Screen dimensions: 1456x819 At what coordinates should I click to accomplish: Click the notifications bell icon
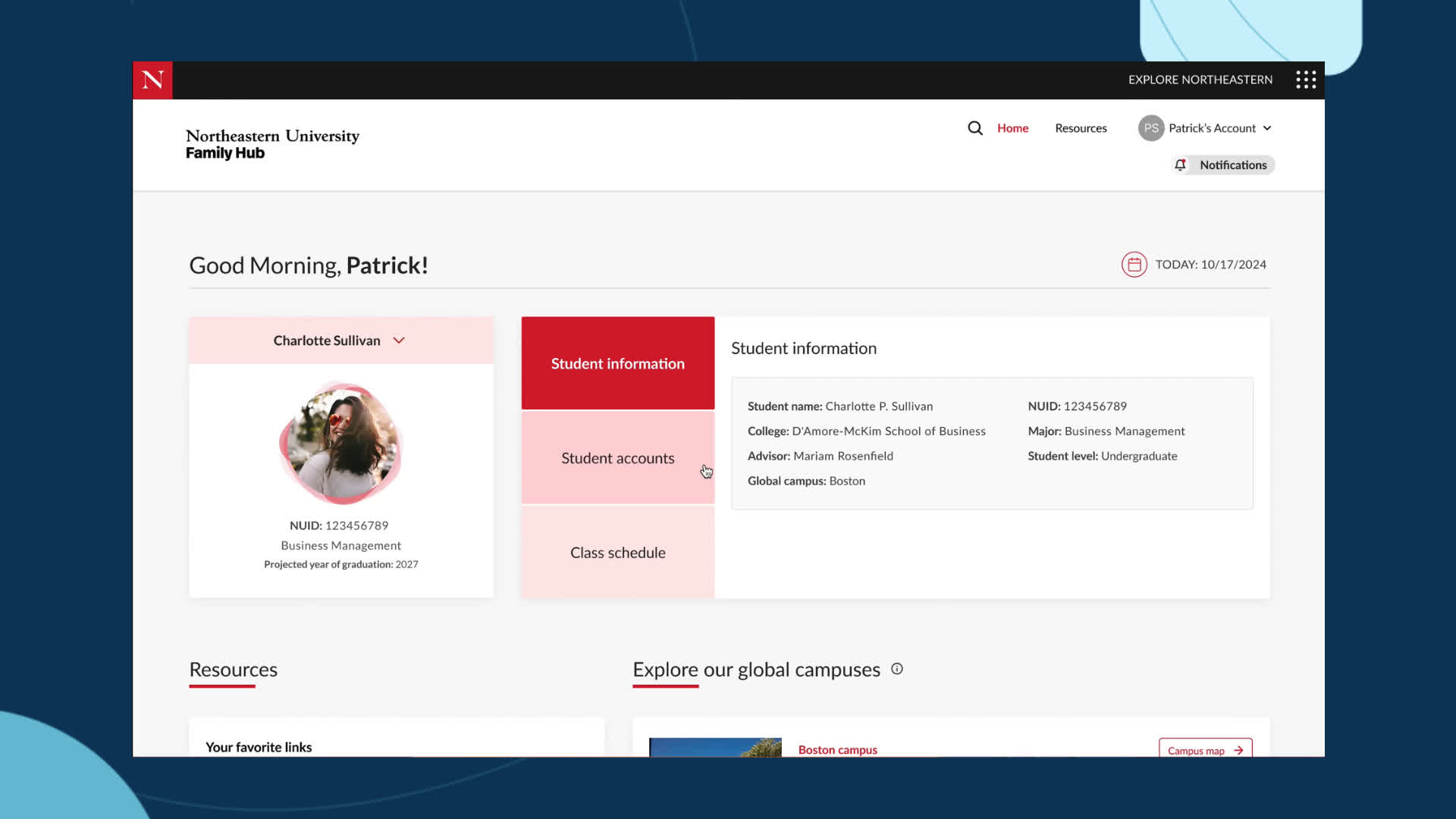[x=1180, y=165]
